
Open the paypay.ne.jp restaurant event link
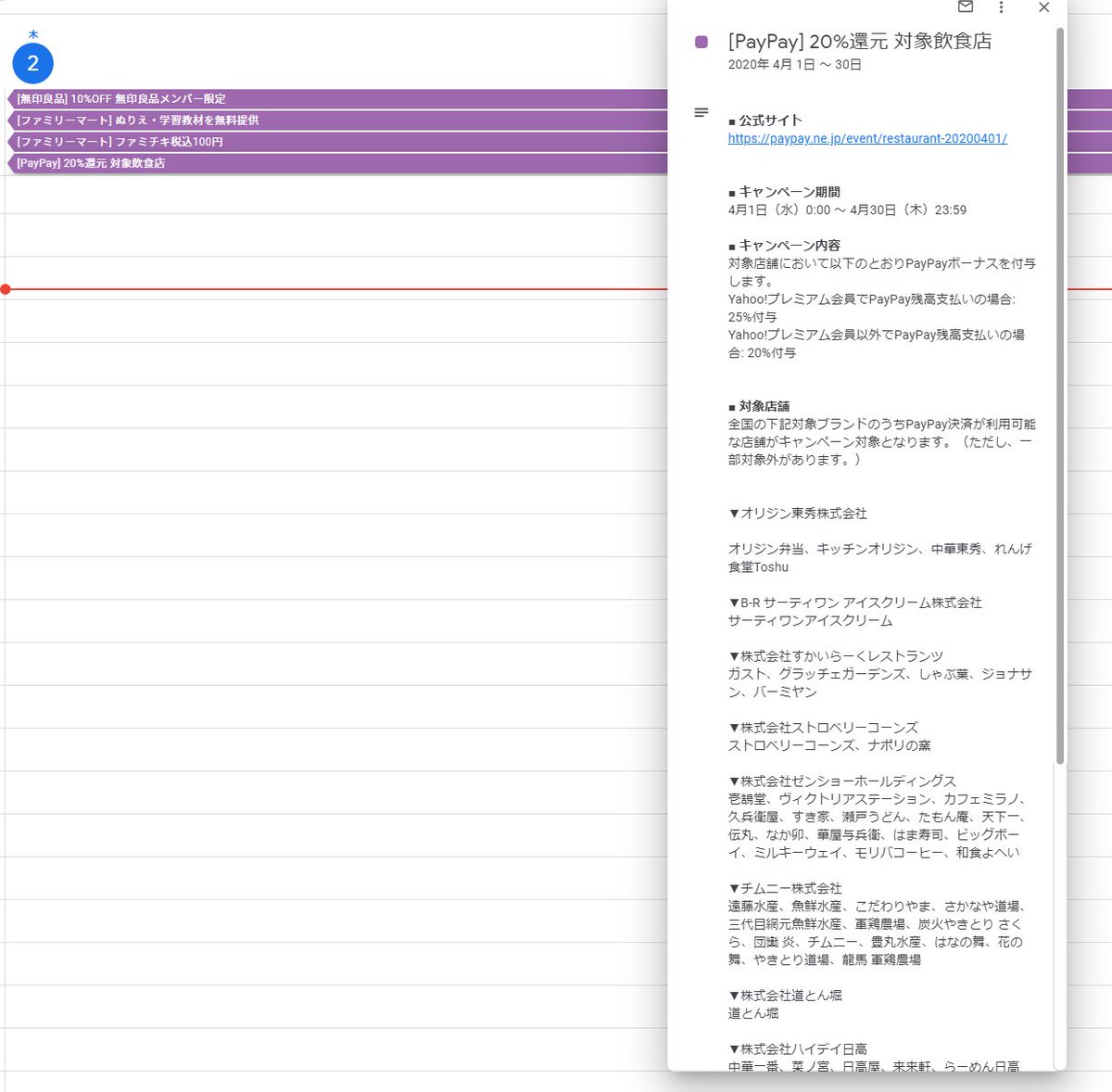pyautogui.click(x=867, y=138)
